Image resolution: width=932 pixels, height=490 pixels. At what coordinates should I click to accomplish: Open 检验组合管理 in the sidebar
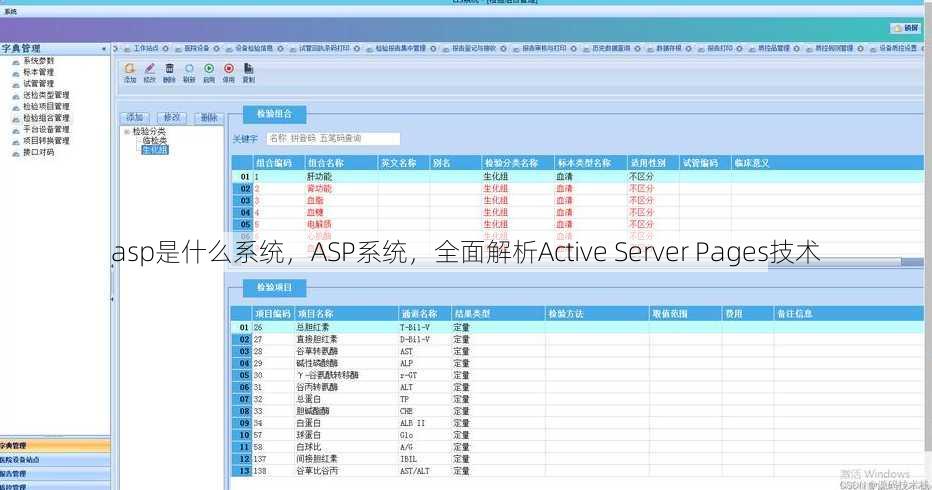(x=46, y=118)
